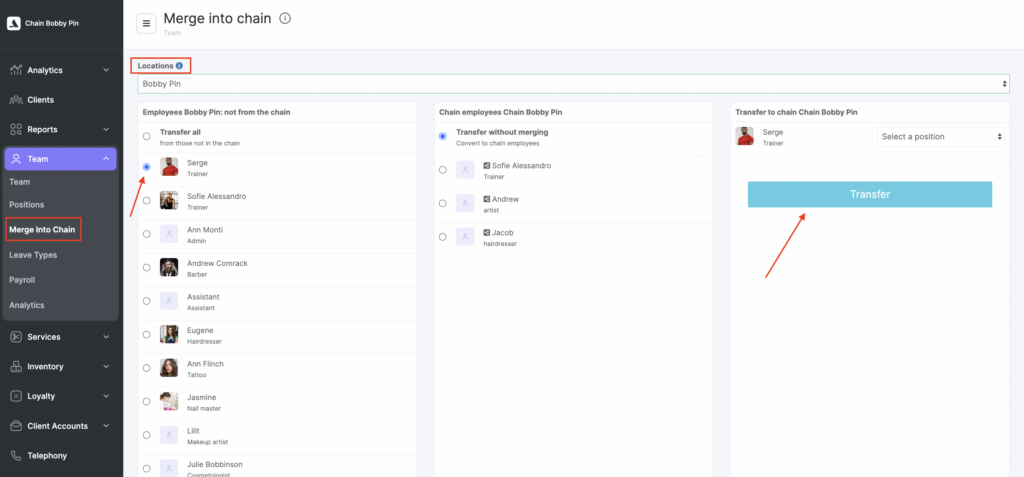Select Transfer without merging option
Viewport: 1024px width, 477px height.
coord(443,136)
